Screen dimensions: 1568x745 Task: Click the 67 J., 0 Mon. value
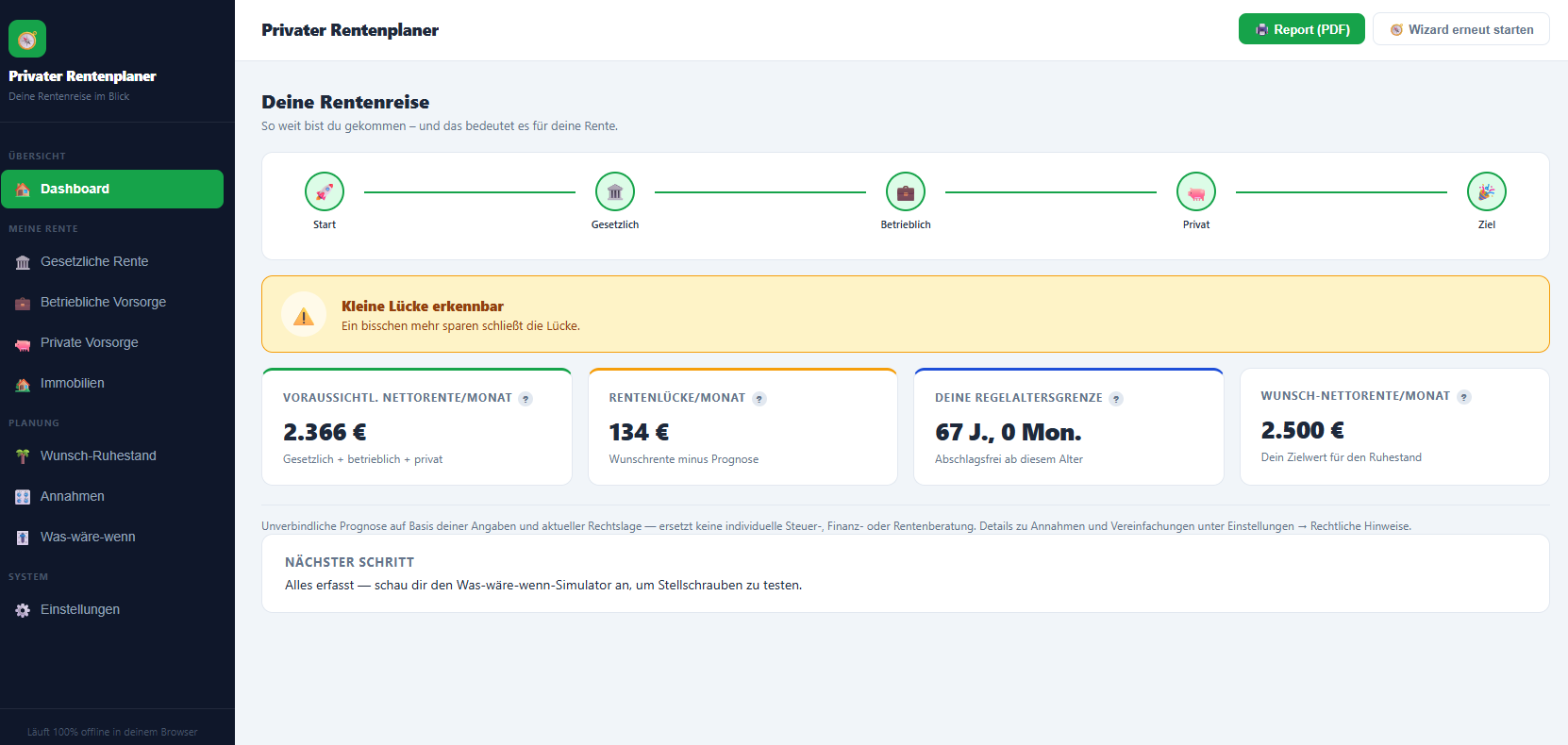coord(1009,432)
